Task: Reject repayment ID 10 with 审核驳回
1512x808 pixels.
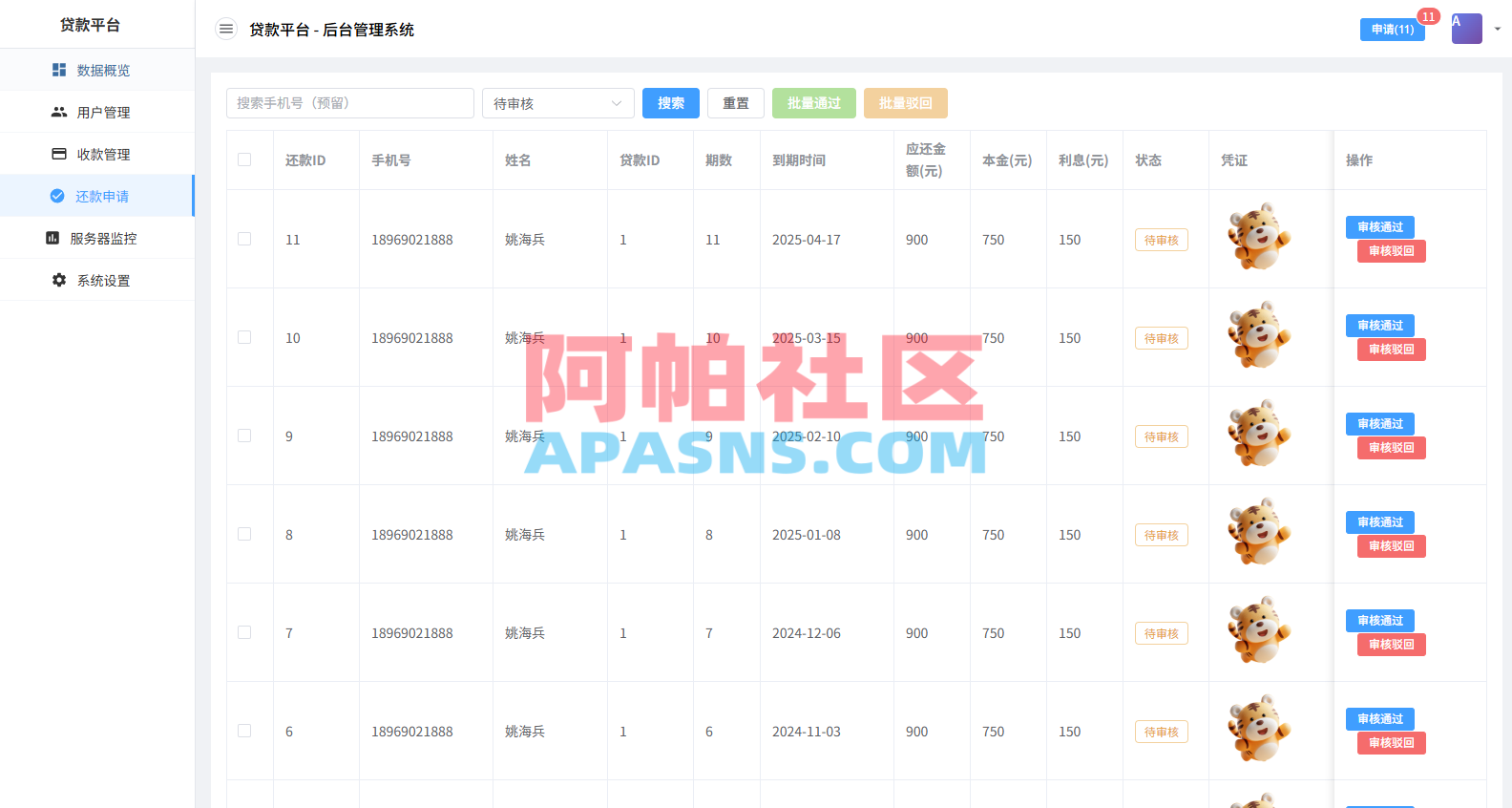Action: point(1392,350)
